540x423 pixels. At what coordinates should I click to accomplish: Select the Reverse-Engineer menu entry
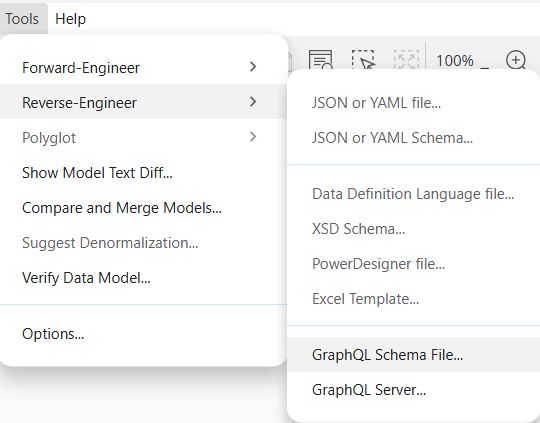[x=143, y=102]
